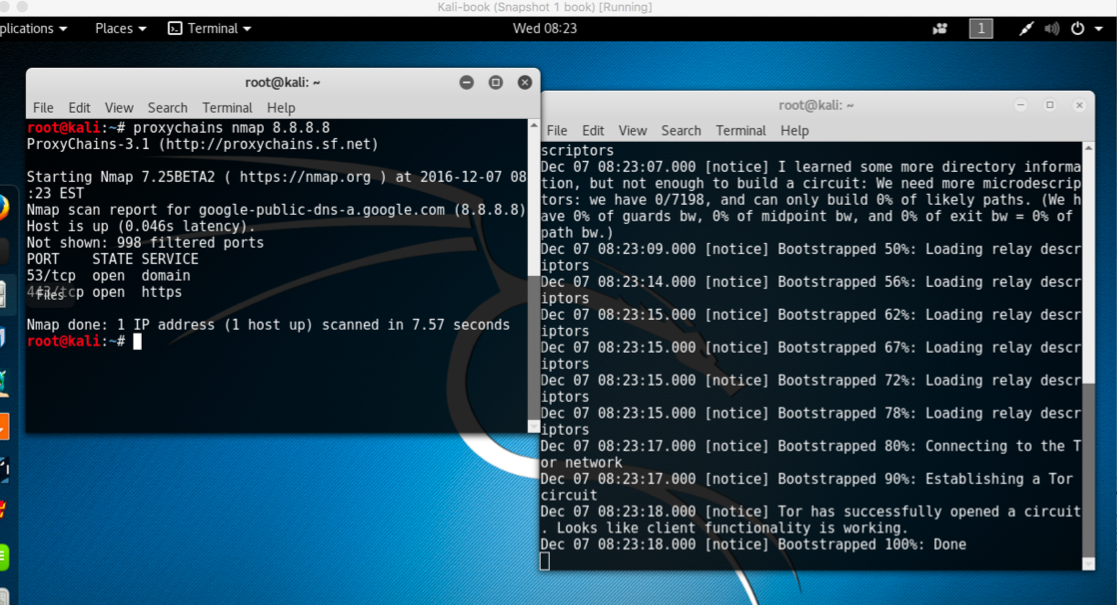
Task: Open Terminal menu in left terminal
Action: (x=227, y=108)
